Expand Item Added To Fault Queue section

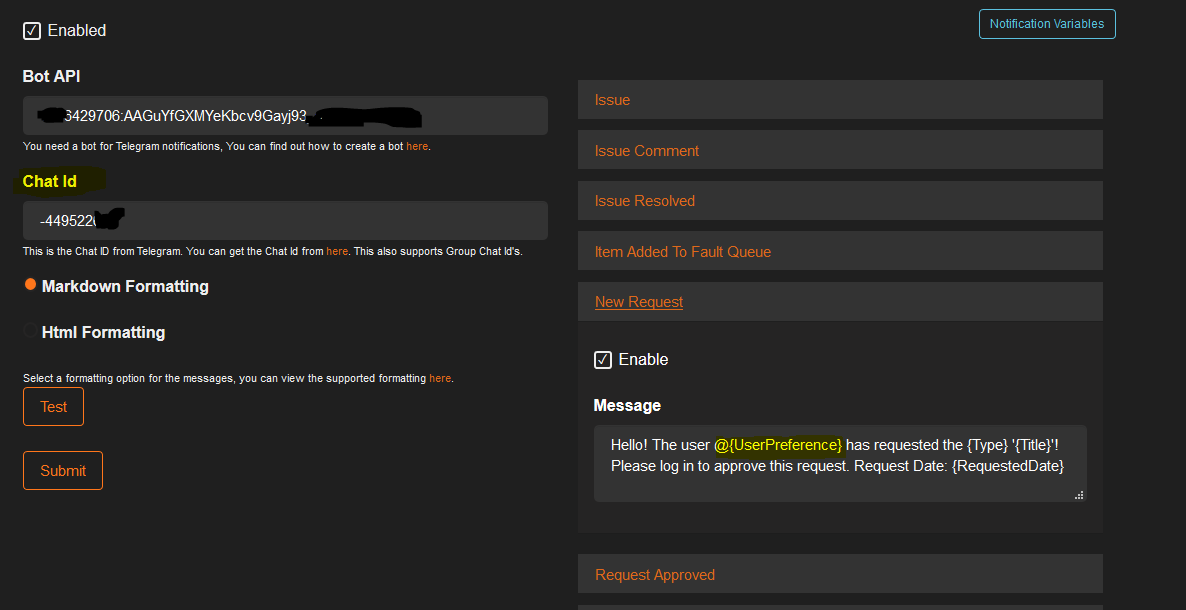pyautogui.click(x=840, y=251)
